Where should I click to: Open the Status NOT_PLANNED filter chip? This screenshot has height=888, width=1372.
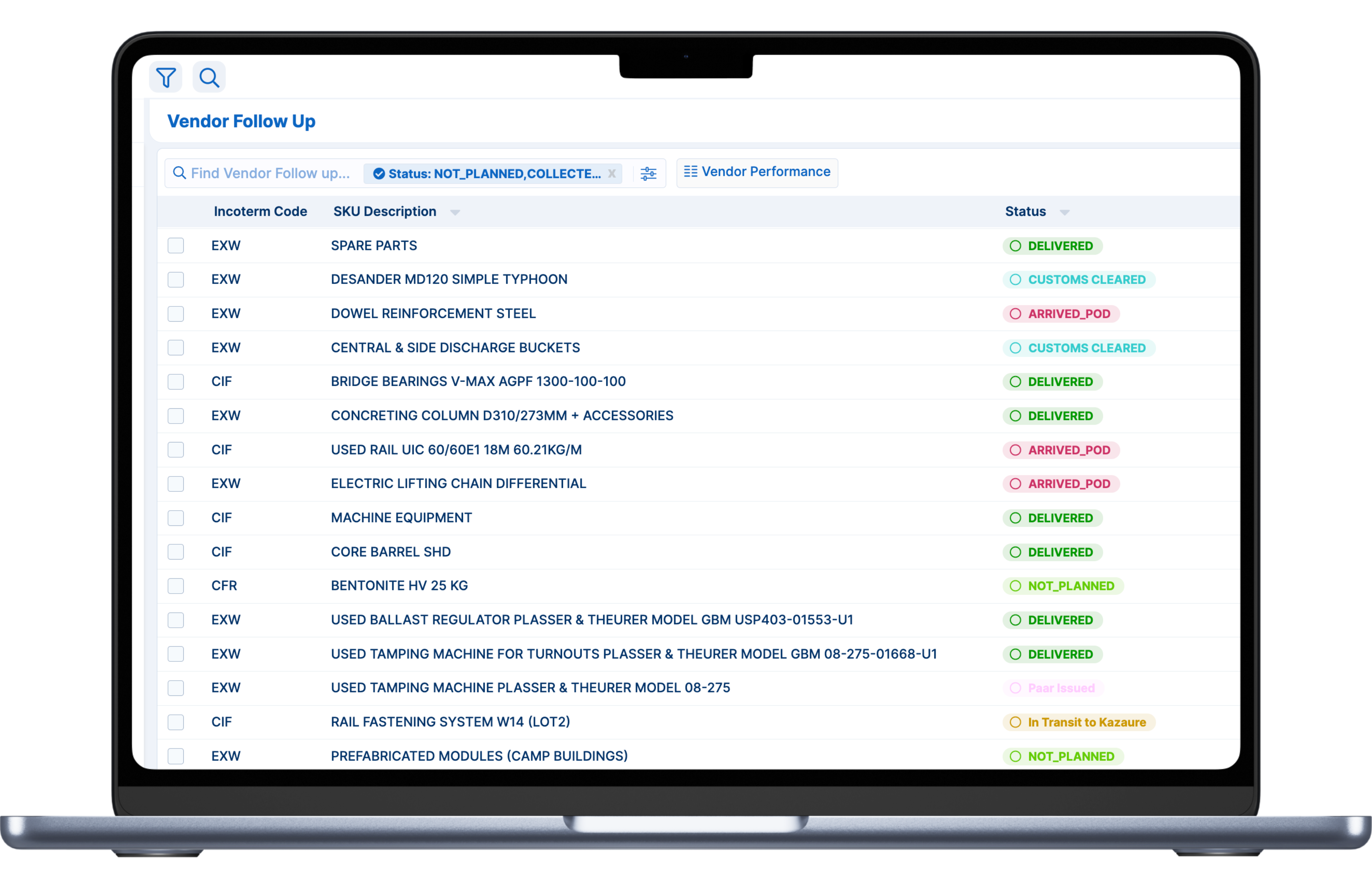[493, 173]
